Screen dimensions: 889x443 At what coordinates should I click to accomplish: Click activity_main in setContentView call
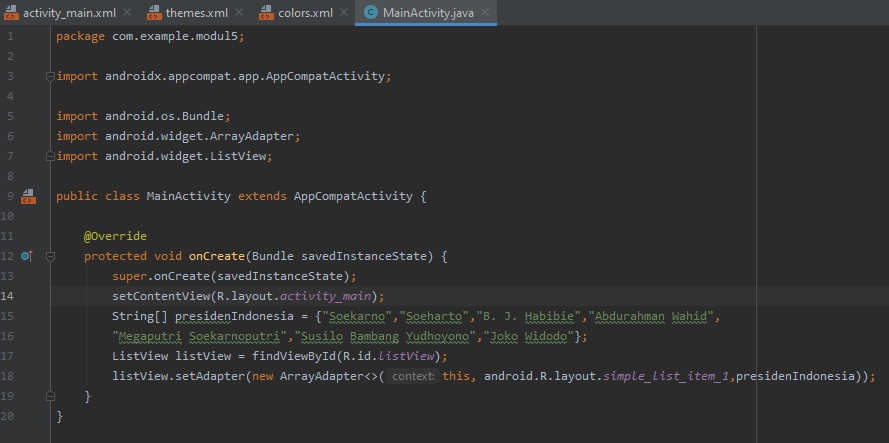326,296
